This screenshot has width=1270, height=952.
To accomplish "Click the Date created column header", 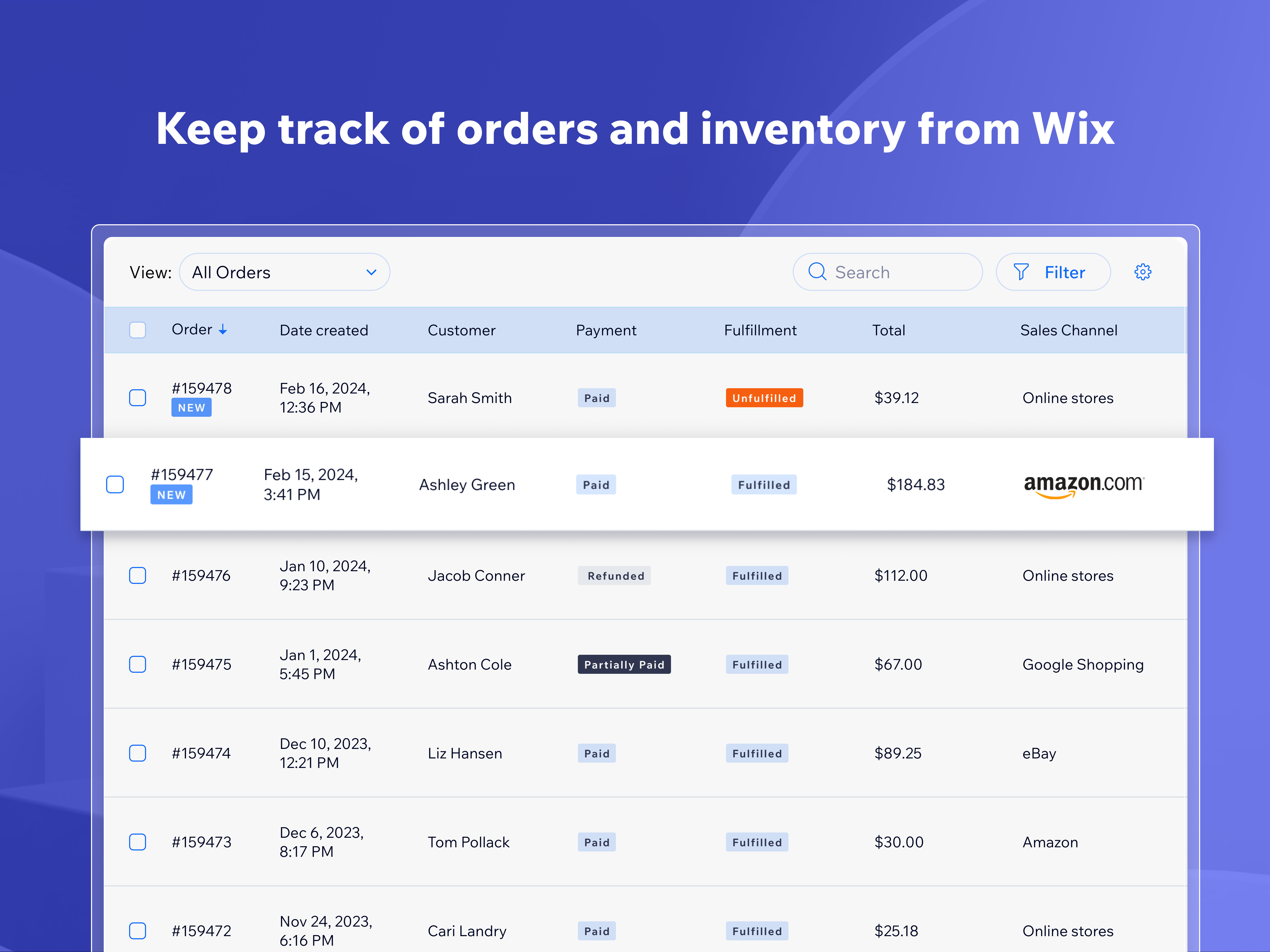I will coord(324,331).
